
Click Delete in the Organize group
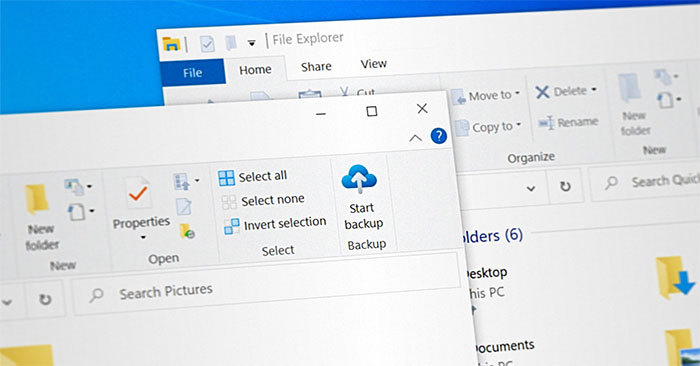coord(566,92)
